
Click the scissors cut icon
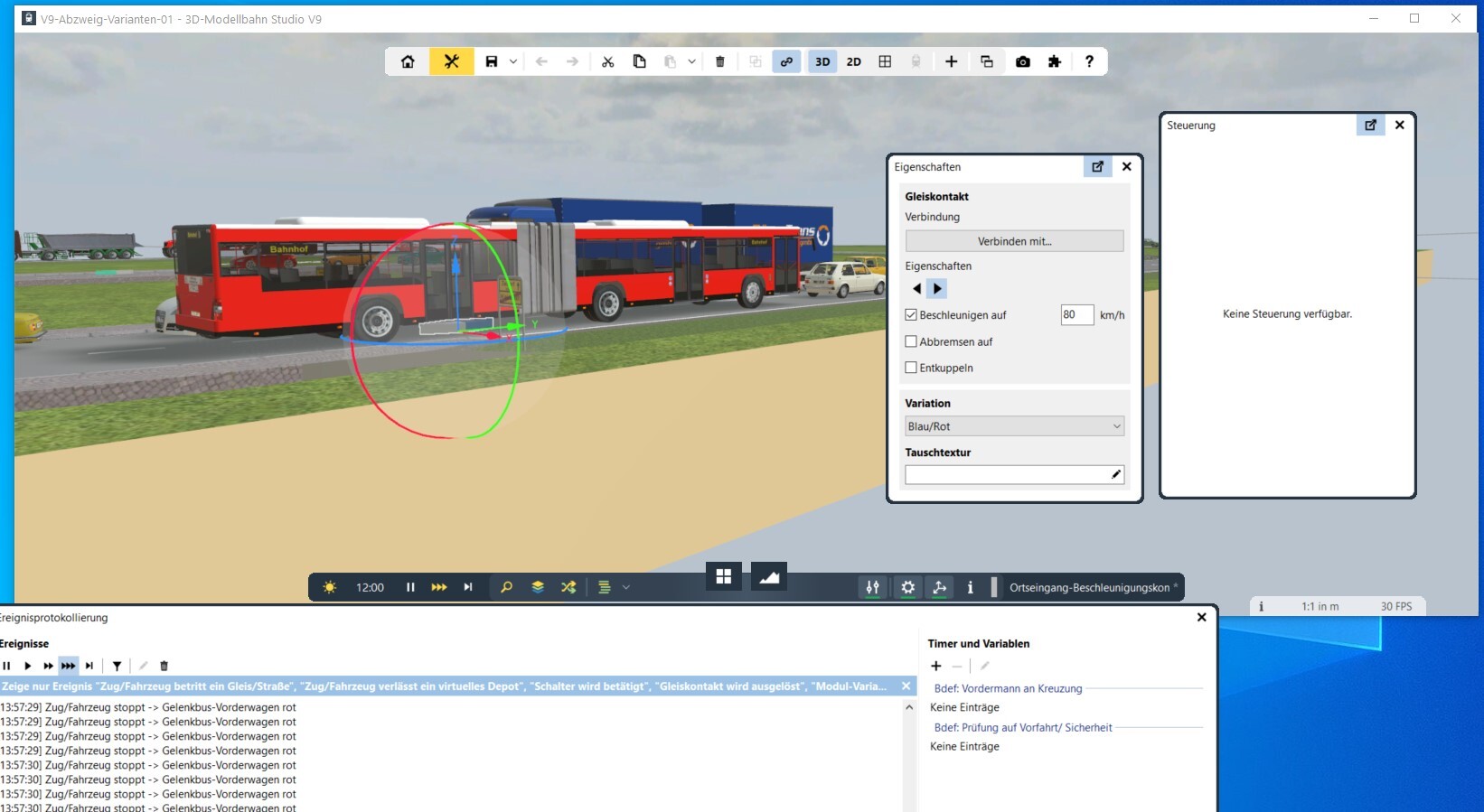[607, 61]
